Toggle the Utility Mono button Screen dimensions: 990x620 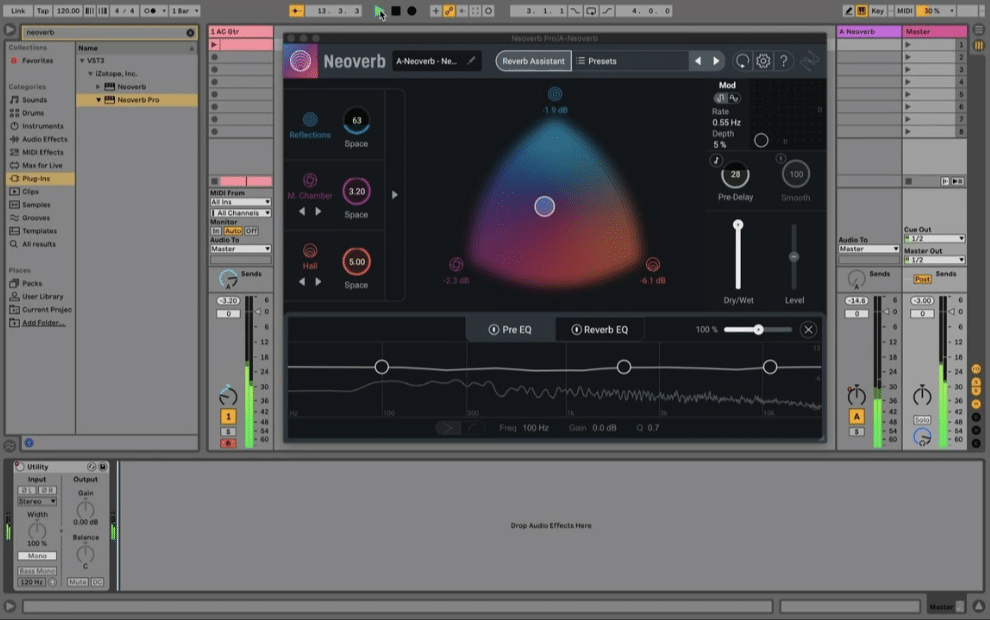click(37, 556)
